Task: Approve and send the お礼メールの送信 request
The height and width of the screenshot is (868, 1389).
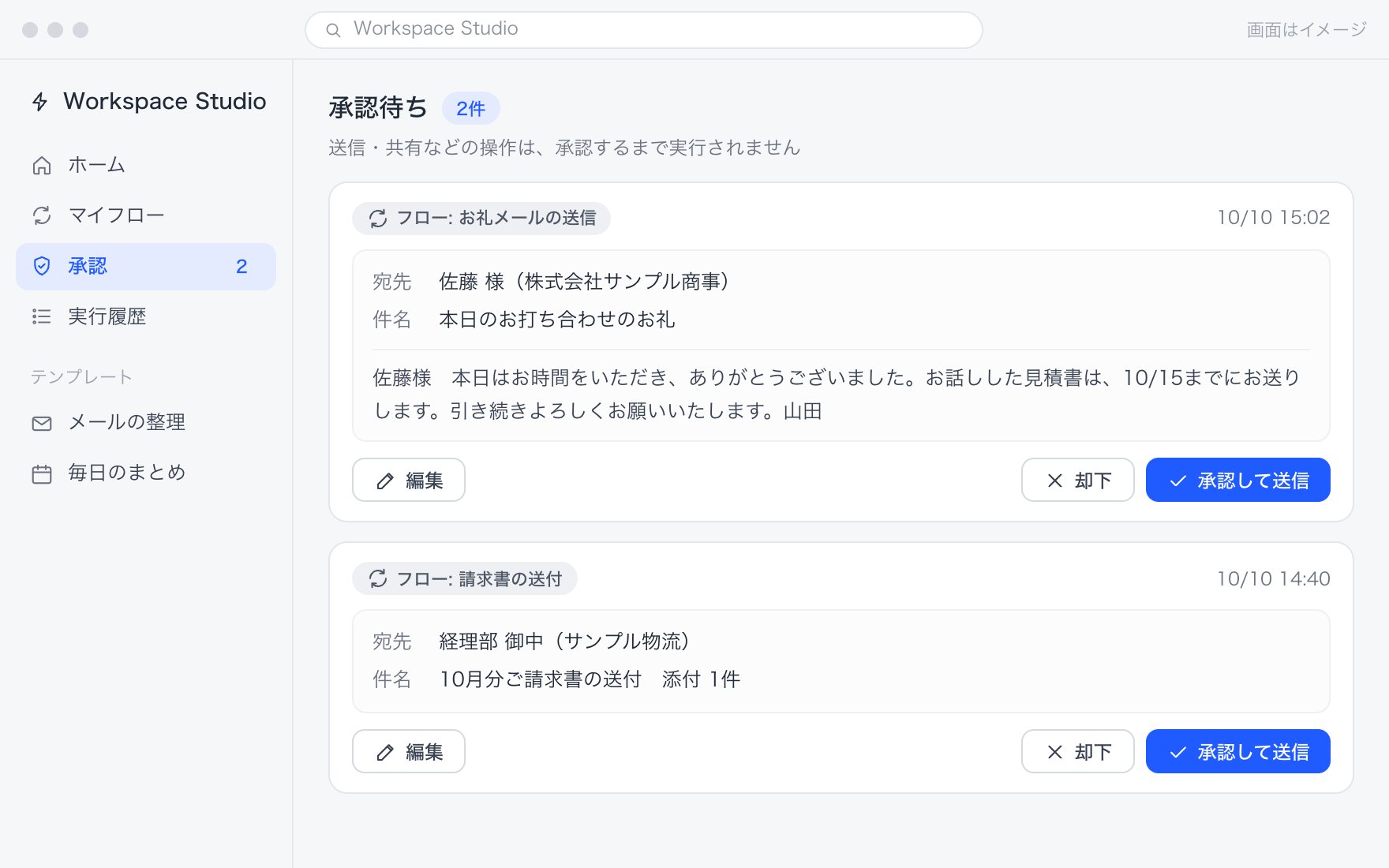Action: 1238,480
